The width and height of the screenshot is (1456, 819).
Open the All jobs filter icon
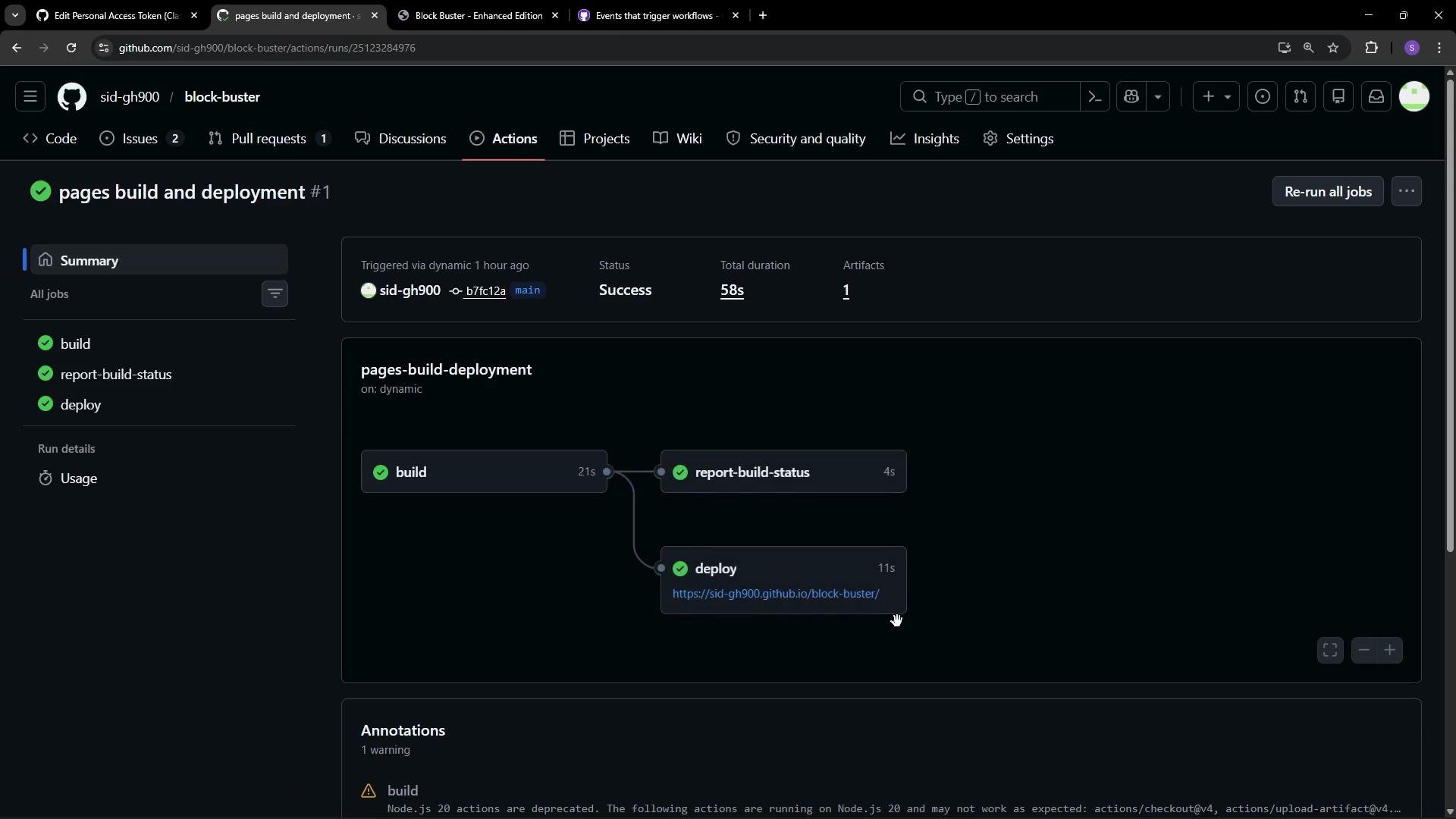point(275,293)
